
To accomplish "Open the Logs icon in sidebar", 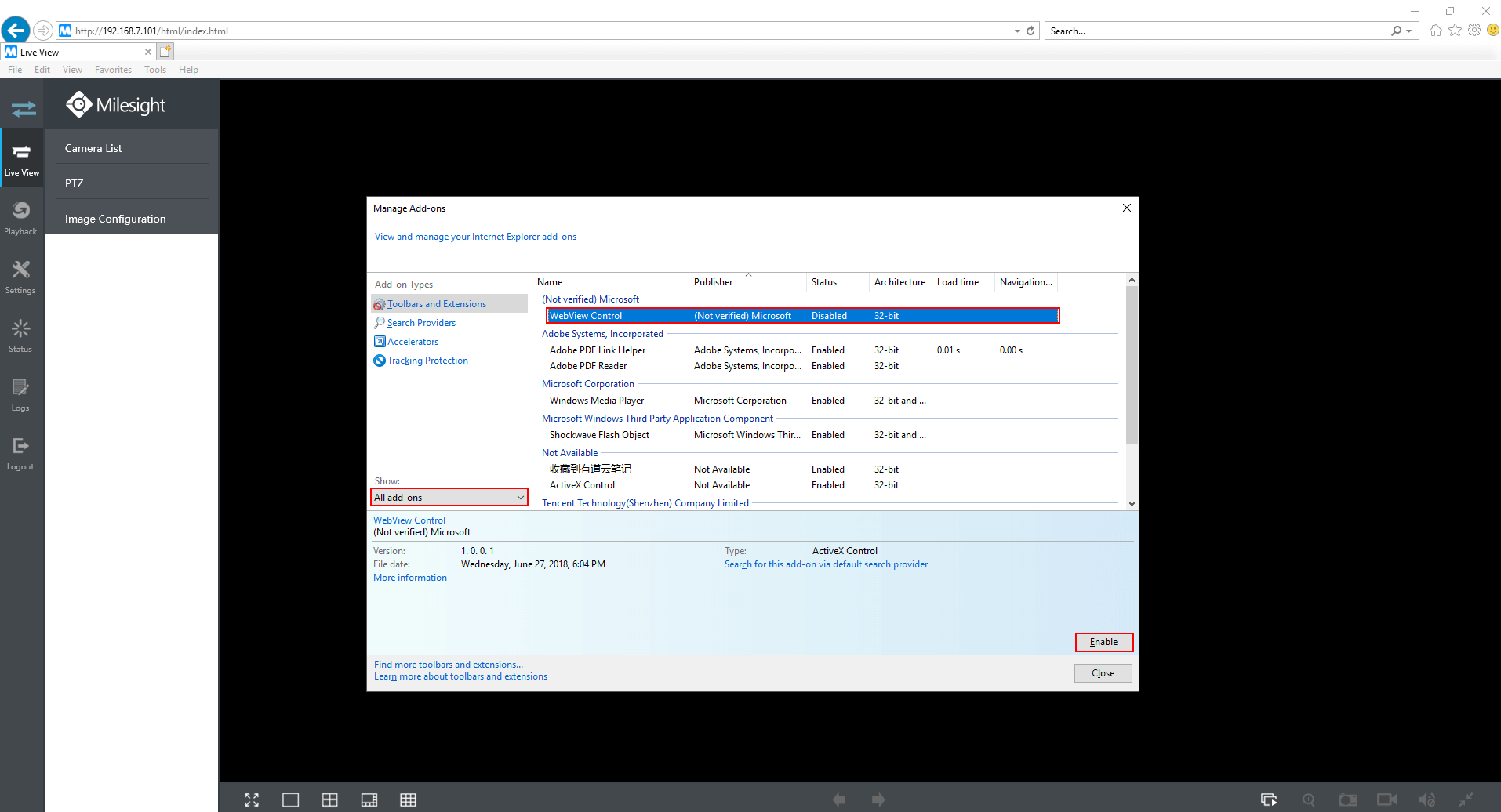I will click(21, 393).
